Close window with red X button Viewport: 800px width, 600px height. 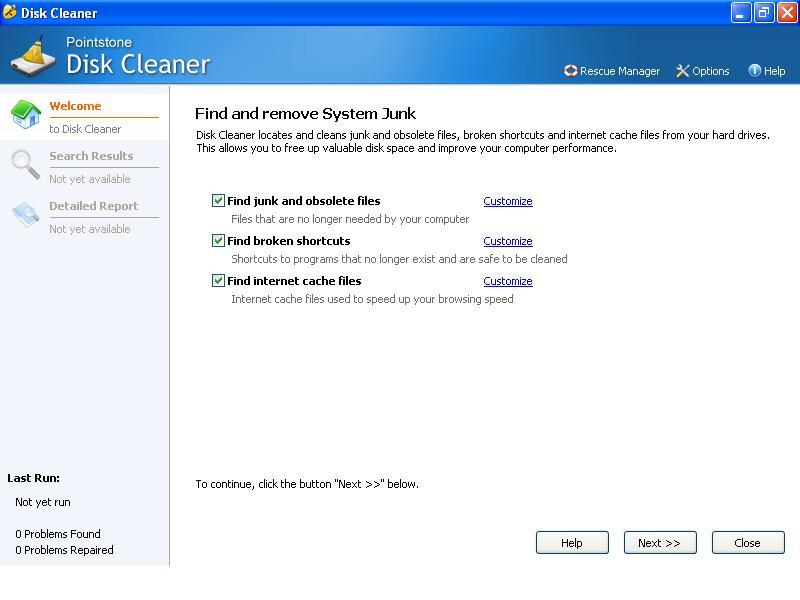click(787, 13)
